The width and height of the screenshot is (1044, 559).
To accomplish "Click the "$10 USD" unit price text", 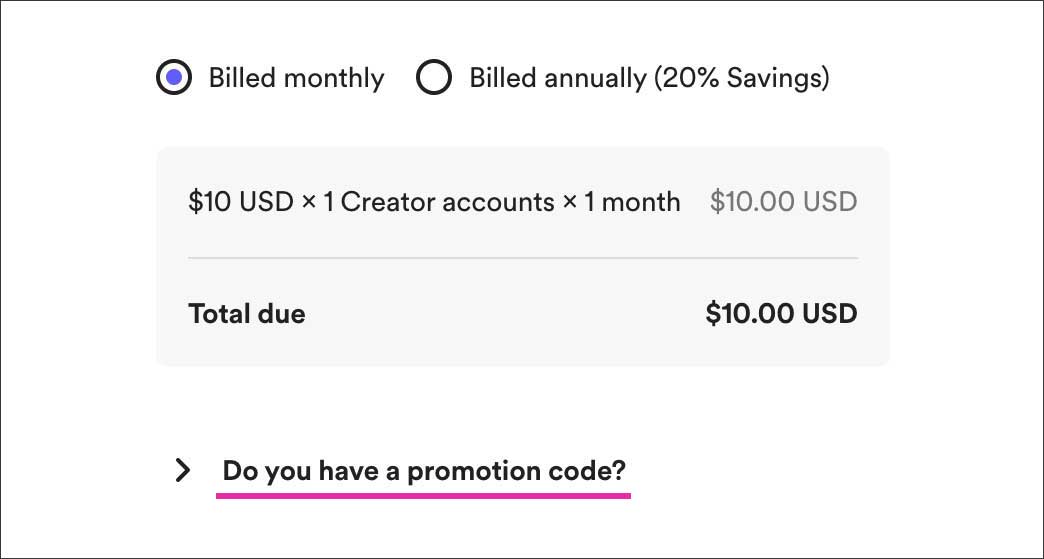I will tap(239, 202).
